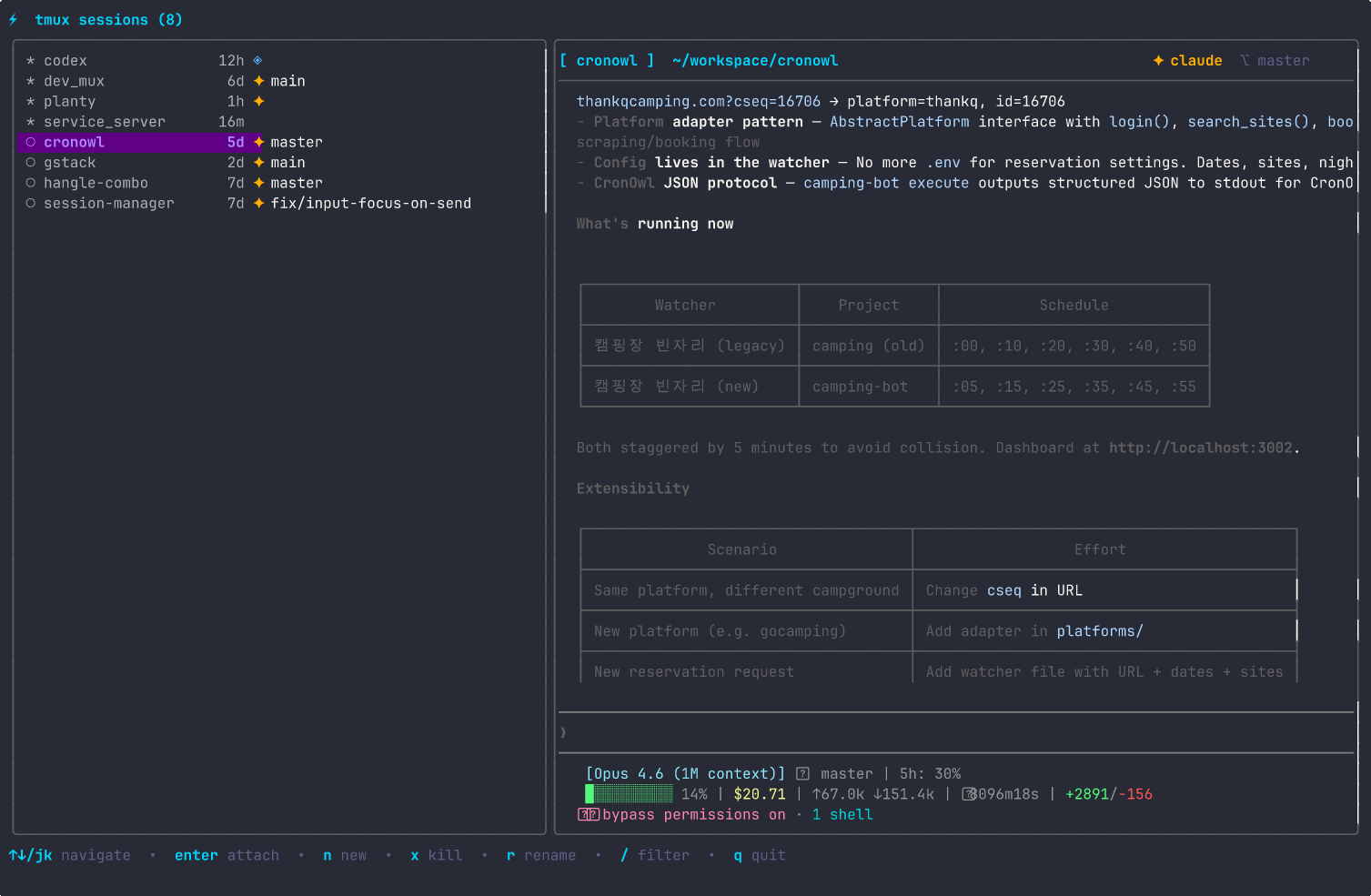The width and height of the screenshot is (1371, 896).
Task: Click the q quit shortcut hint
Action: click(760, 855)
